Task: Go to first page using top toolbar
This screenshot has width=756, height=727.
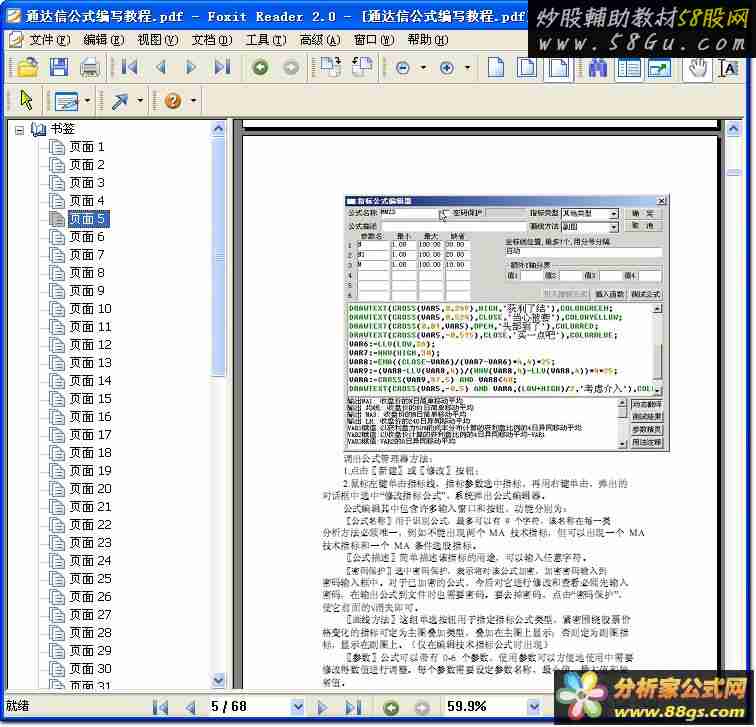Action: click(129, 67)
